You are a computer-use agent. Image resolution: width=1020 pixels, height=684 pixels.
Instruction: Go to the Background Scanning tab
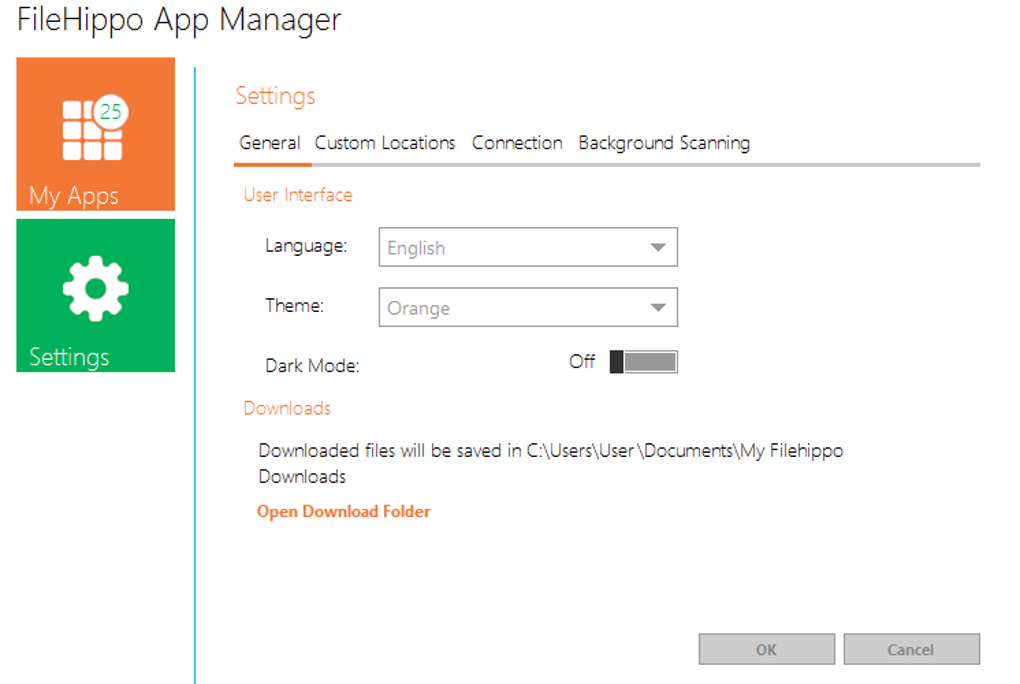pos(664,143)
